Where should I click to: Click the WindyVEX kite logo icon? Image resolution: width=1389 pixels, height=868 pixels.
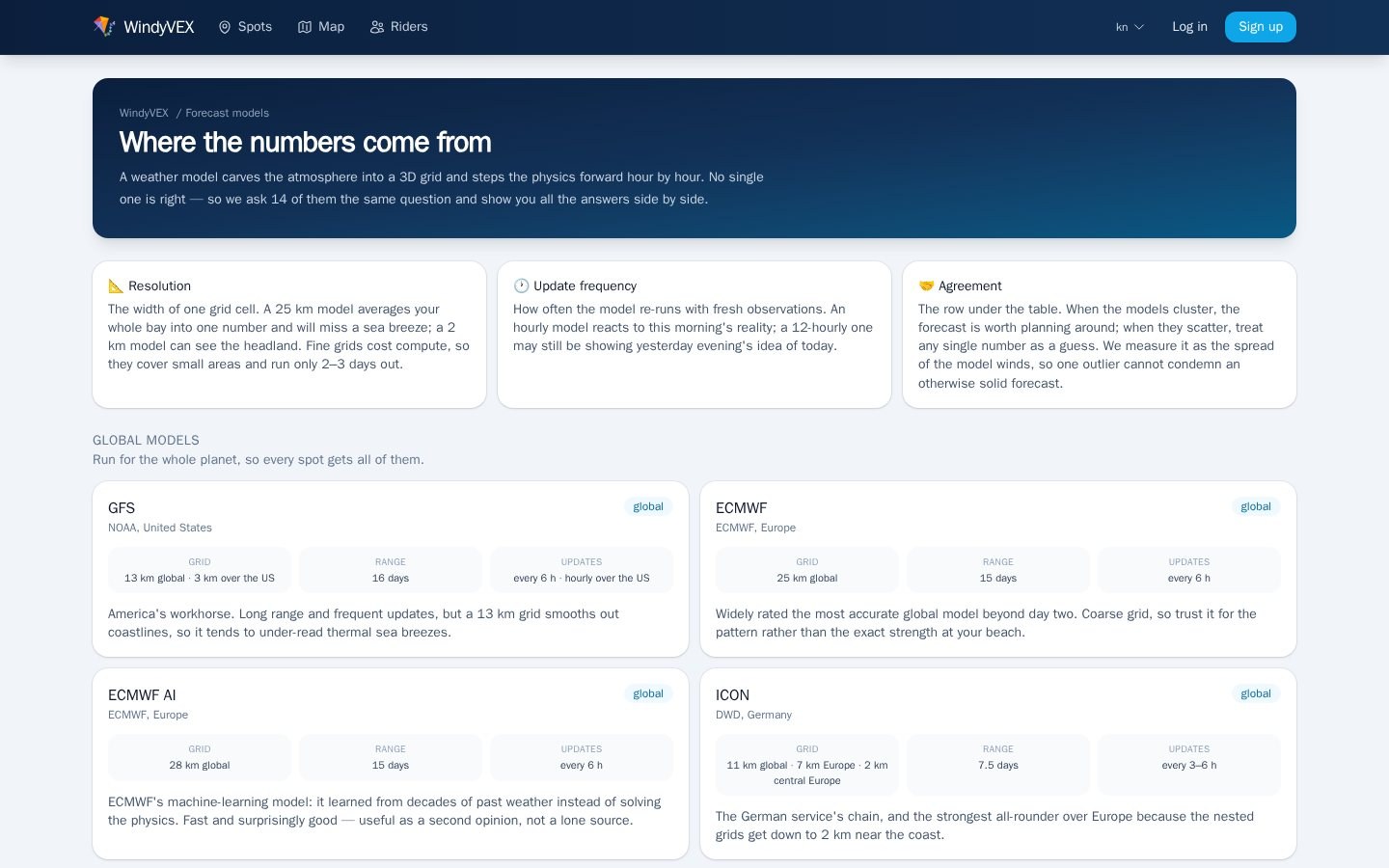pos(104,27)
